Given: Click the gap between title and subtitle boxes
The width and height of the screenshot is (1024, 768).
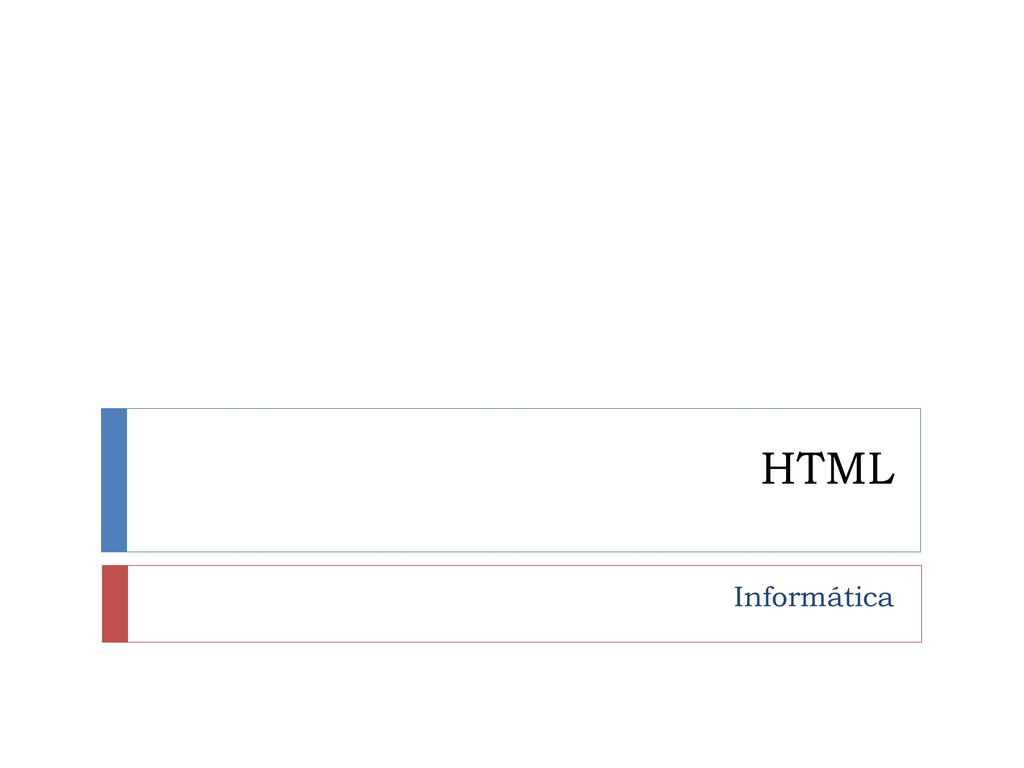Looking at the screenshot, I should click(512, 559).
